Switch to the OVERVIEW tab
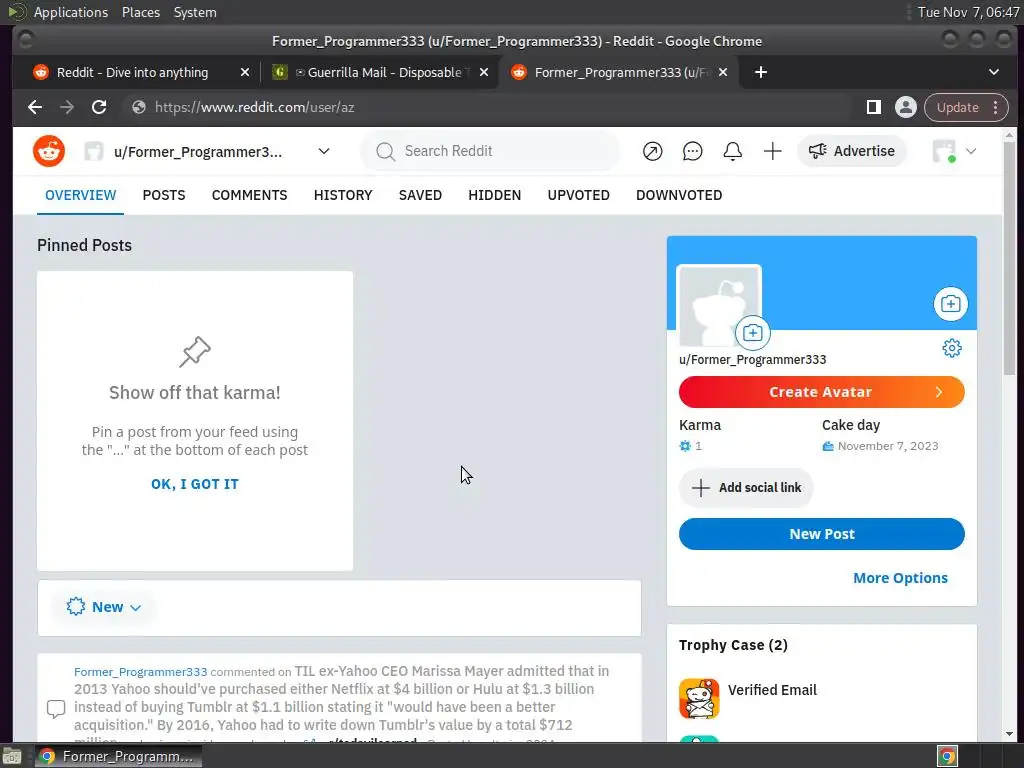 click(80, 195)
